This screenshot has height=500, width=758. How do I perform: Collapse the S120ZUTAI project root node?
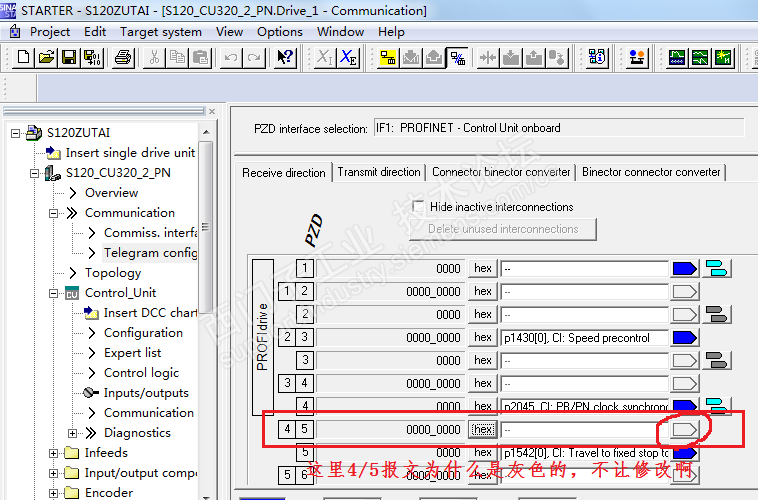click(x=15, y=132)
